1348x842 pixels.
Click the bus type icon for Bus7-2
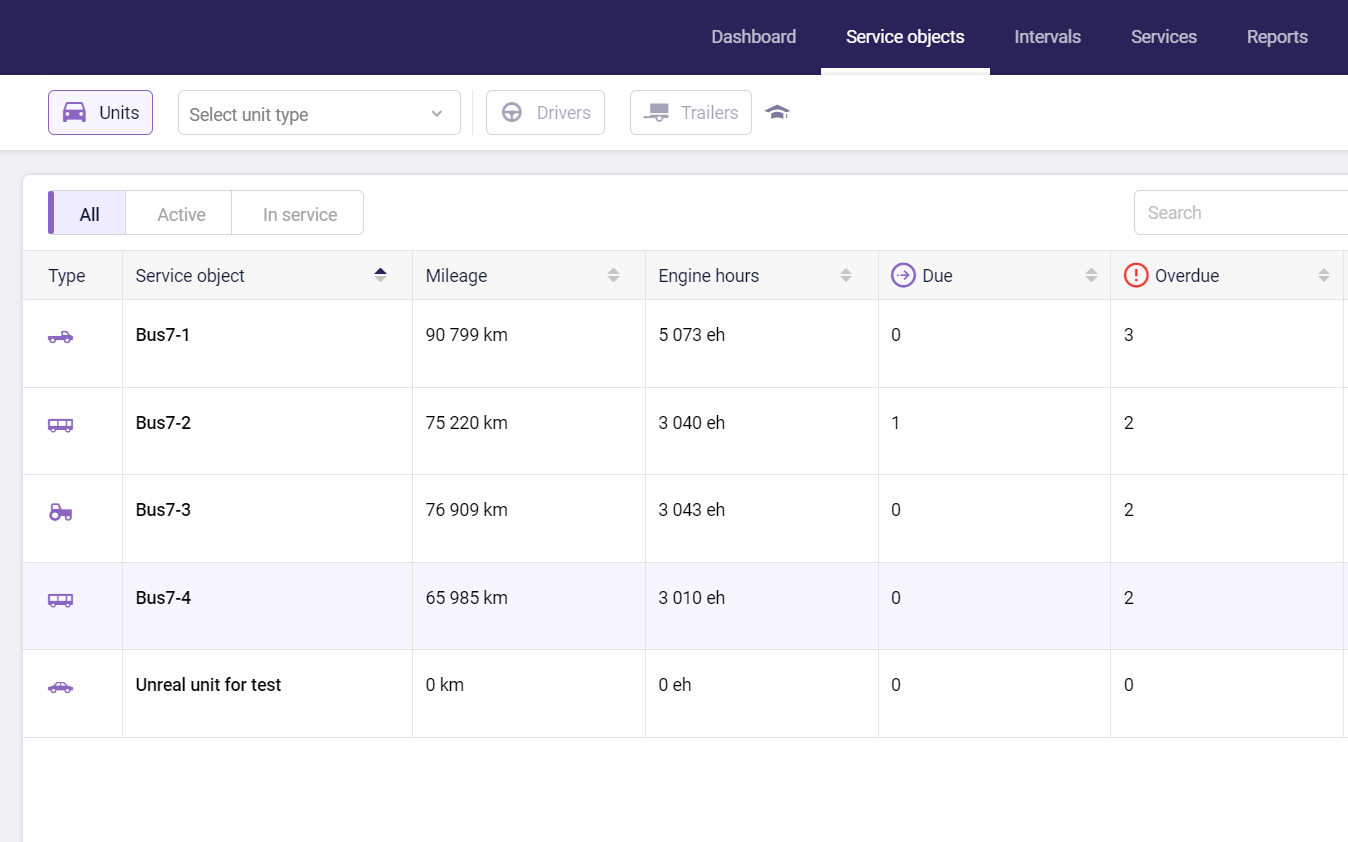coord(61,425)
